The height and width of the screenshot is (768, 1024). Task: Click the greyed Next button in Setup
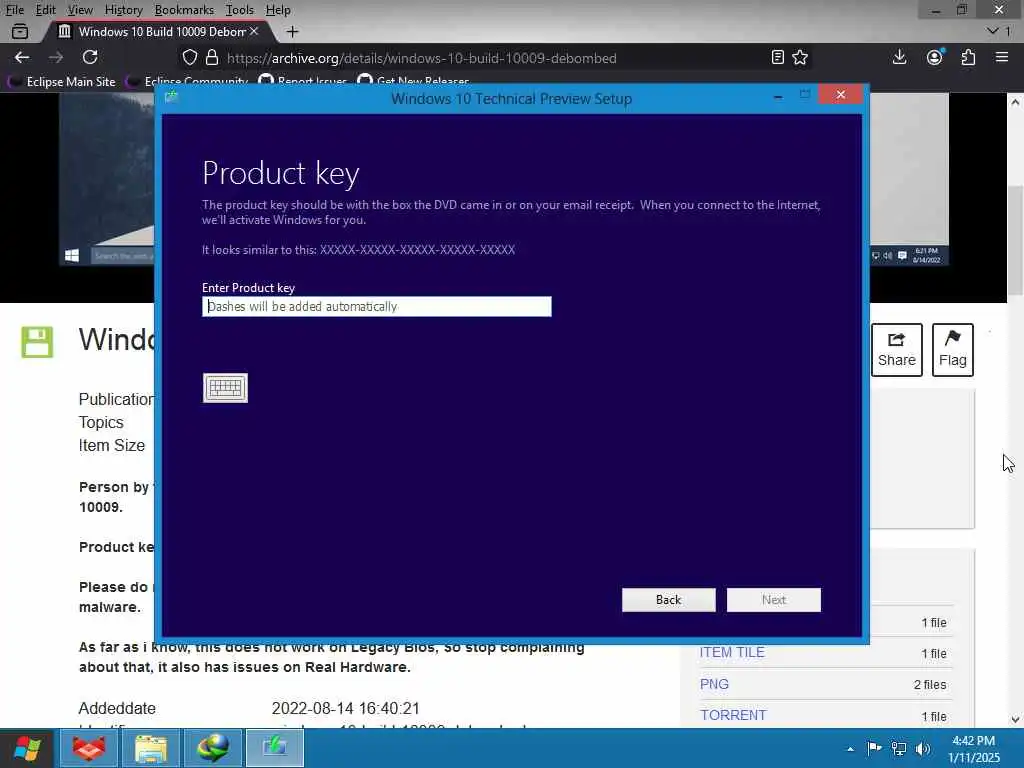773,600
